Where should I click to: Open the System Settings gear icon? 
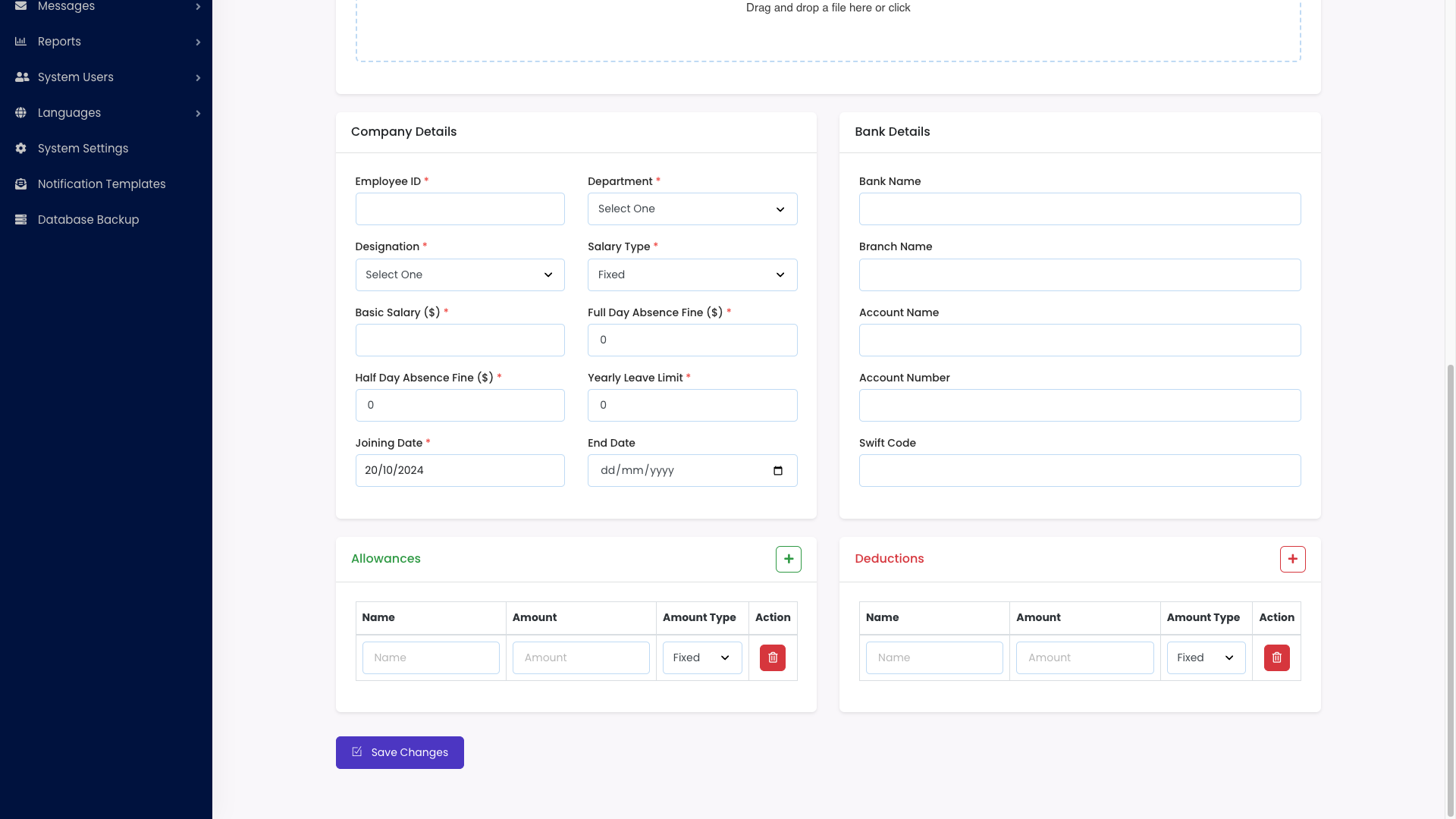20,148
